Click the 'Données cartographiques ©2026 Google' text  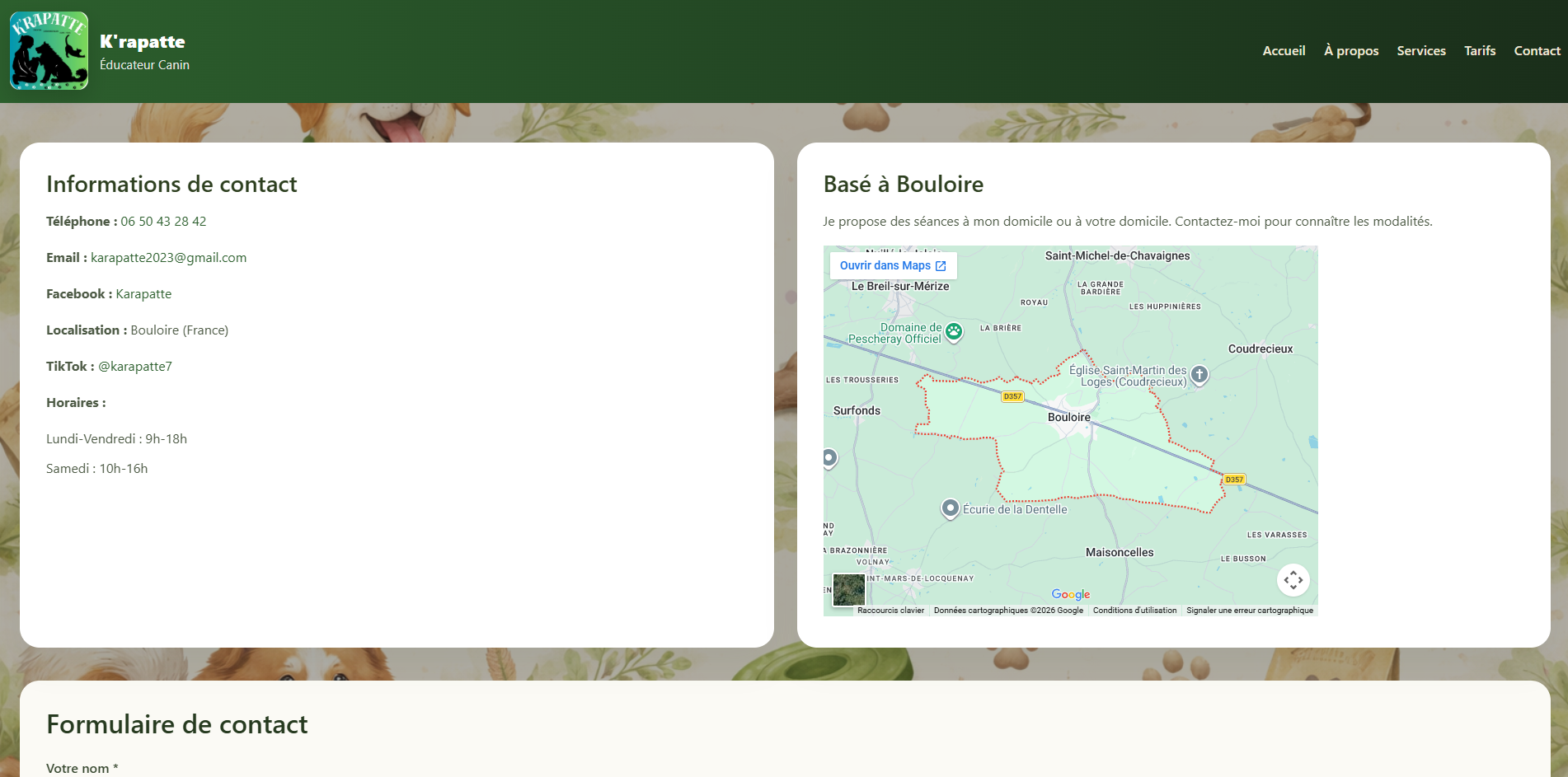click(1008, 611)
